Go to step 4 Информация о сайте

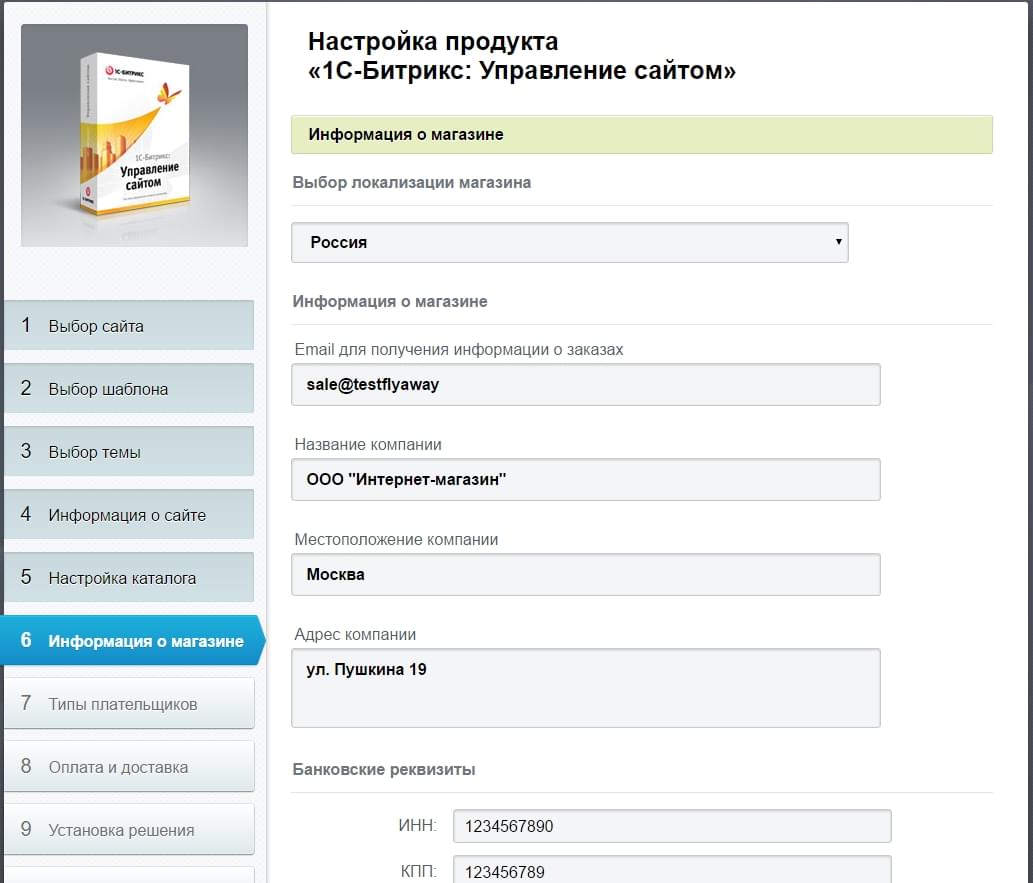[129, 515]
